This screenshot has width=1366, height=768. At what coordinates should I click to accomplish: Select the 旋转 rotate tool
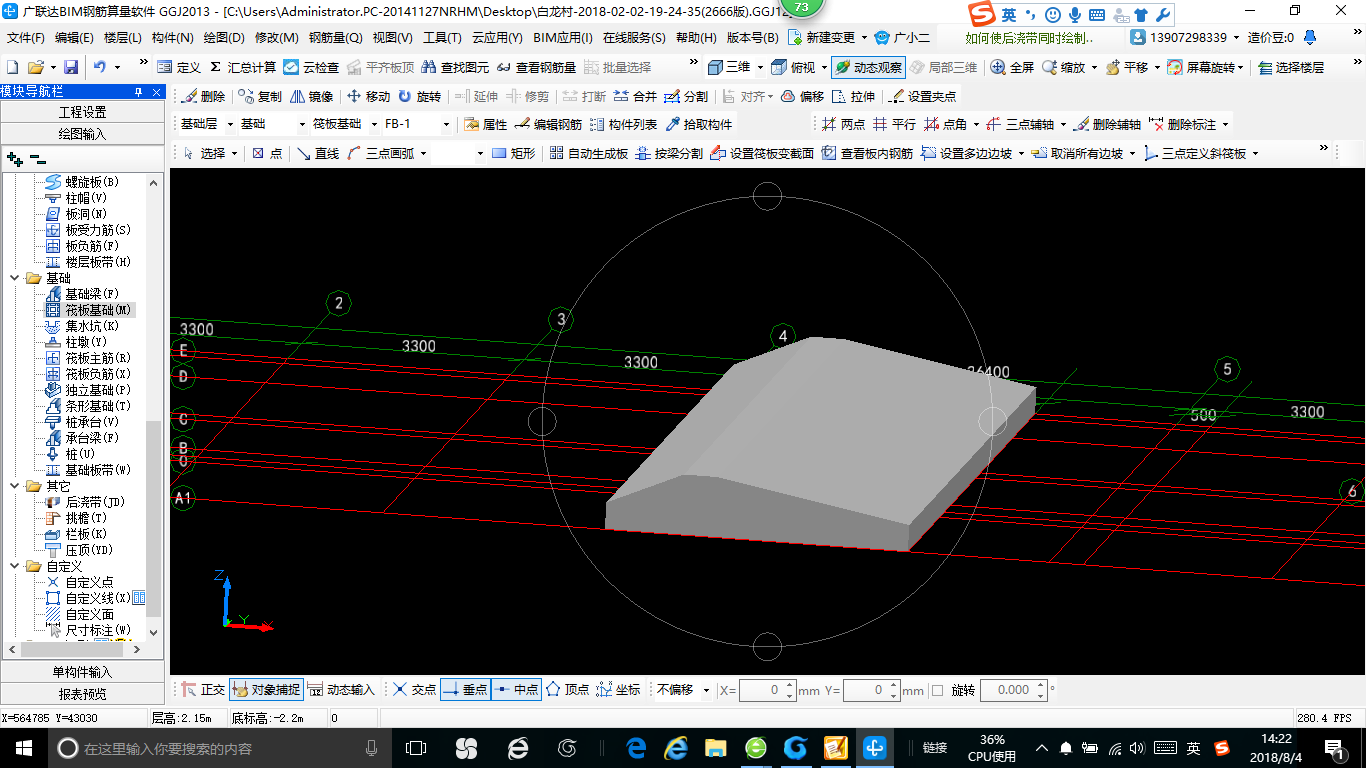click(x=419, y=97)
